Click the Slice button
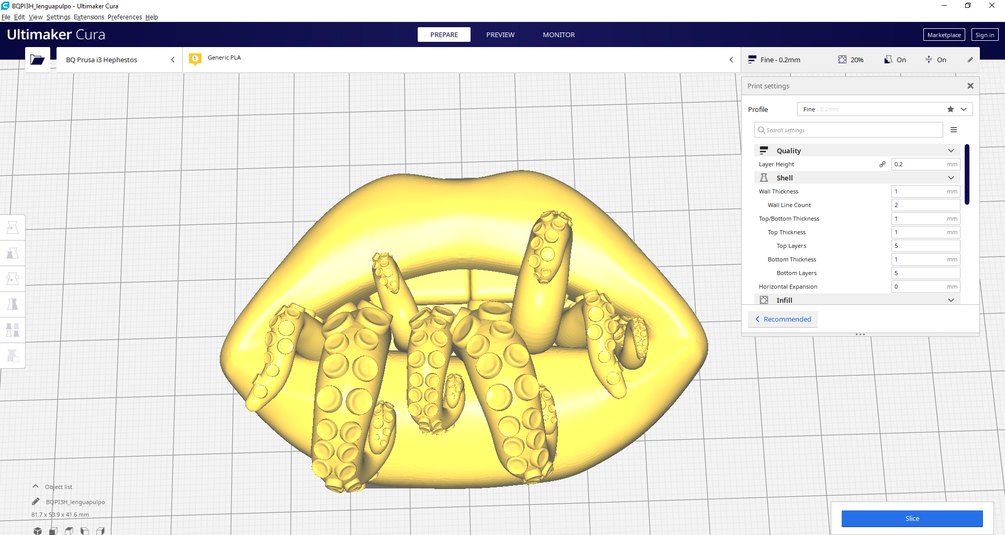The height and width of the screenshot is (535, 1005). [912, 518]
